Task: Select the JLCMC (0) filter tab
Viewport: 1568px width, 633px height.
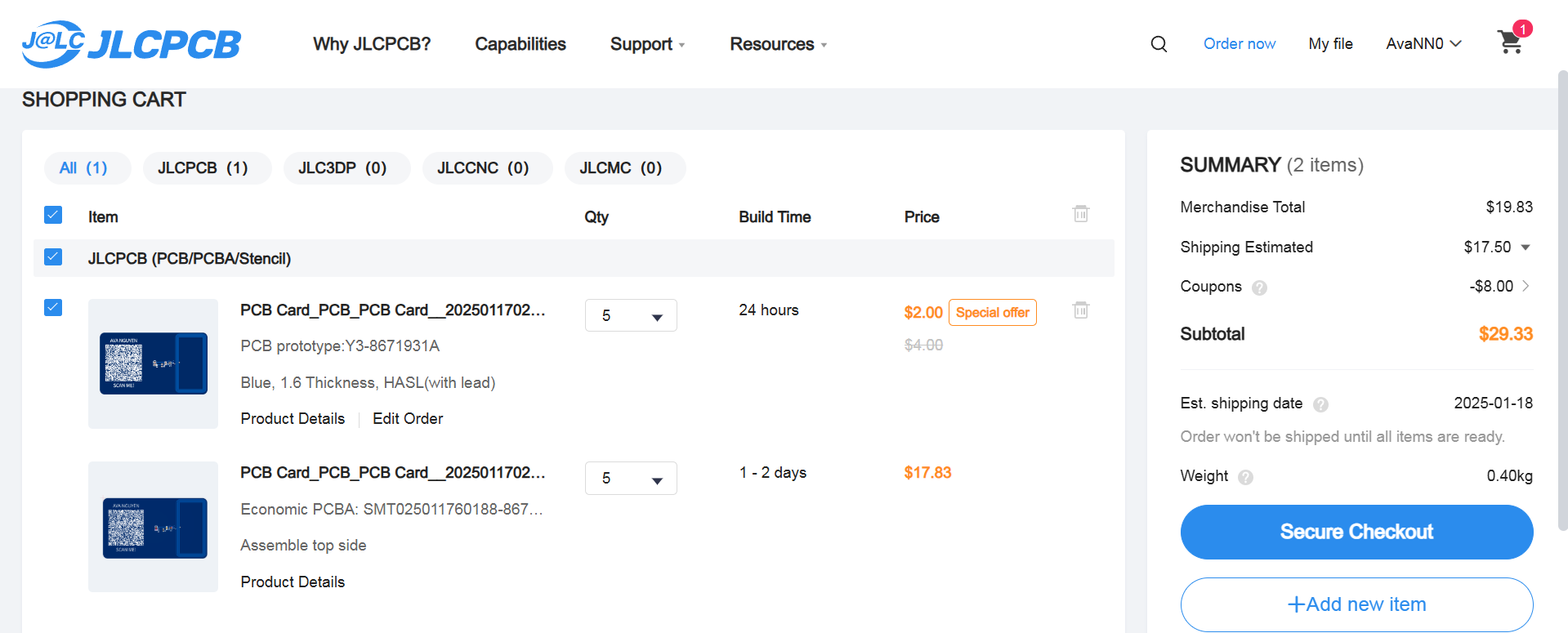Action: pyautogui.click(x=625, y=168)
